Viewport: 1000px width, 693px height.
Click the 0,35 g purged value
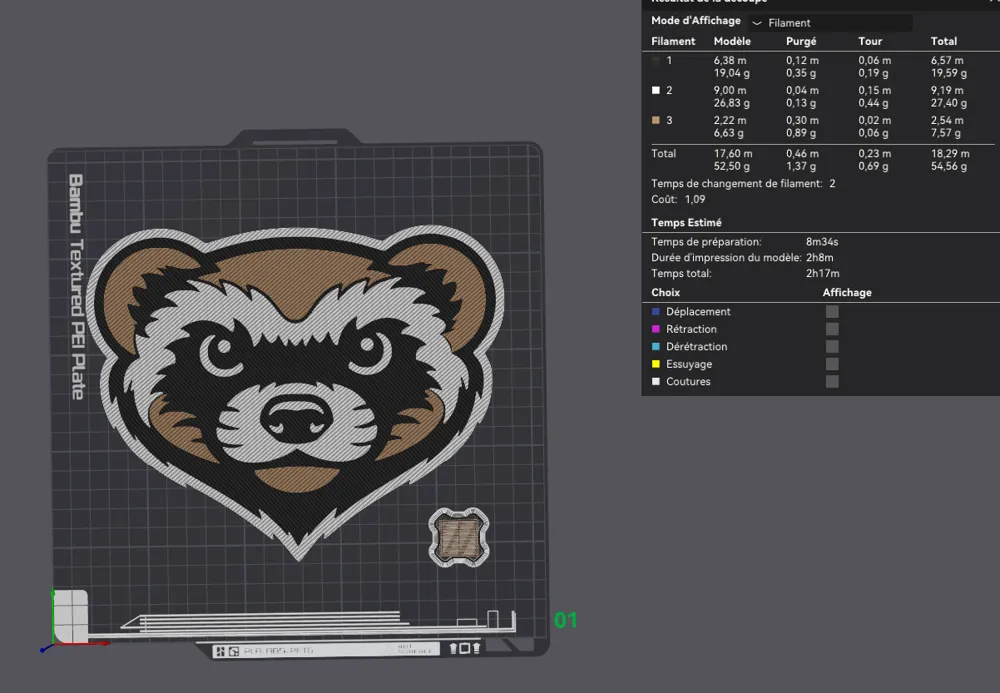pos(801,73)
